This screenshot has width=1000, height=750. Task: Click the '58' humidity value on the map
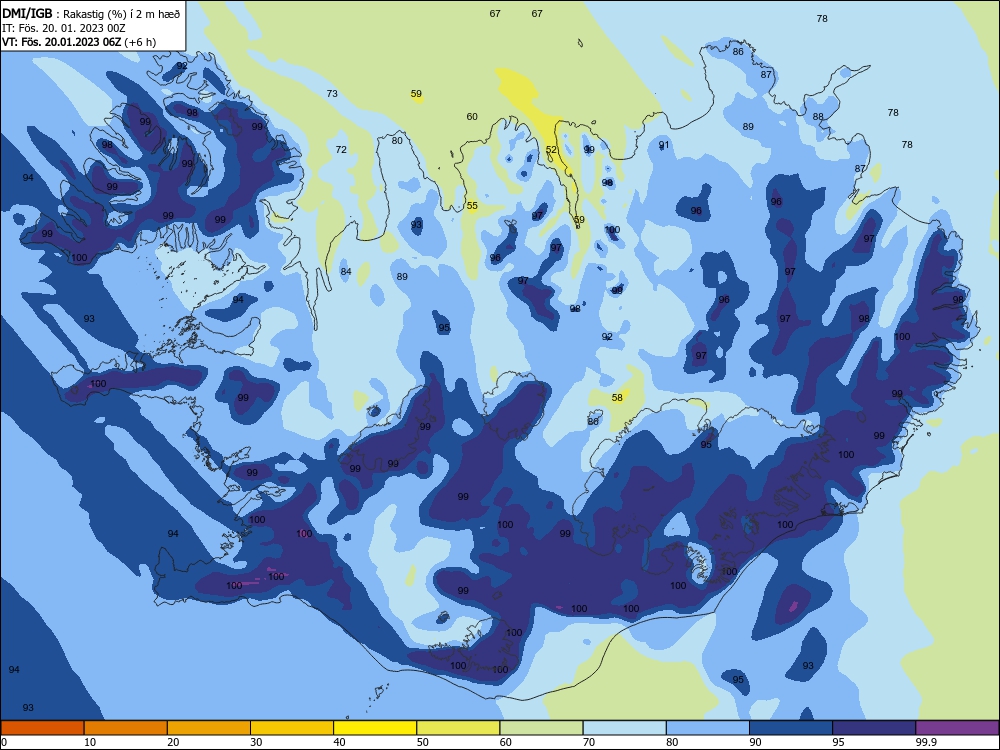[617, 397]
